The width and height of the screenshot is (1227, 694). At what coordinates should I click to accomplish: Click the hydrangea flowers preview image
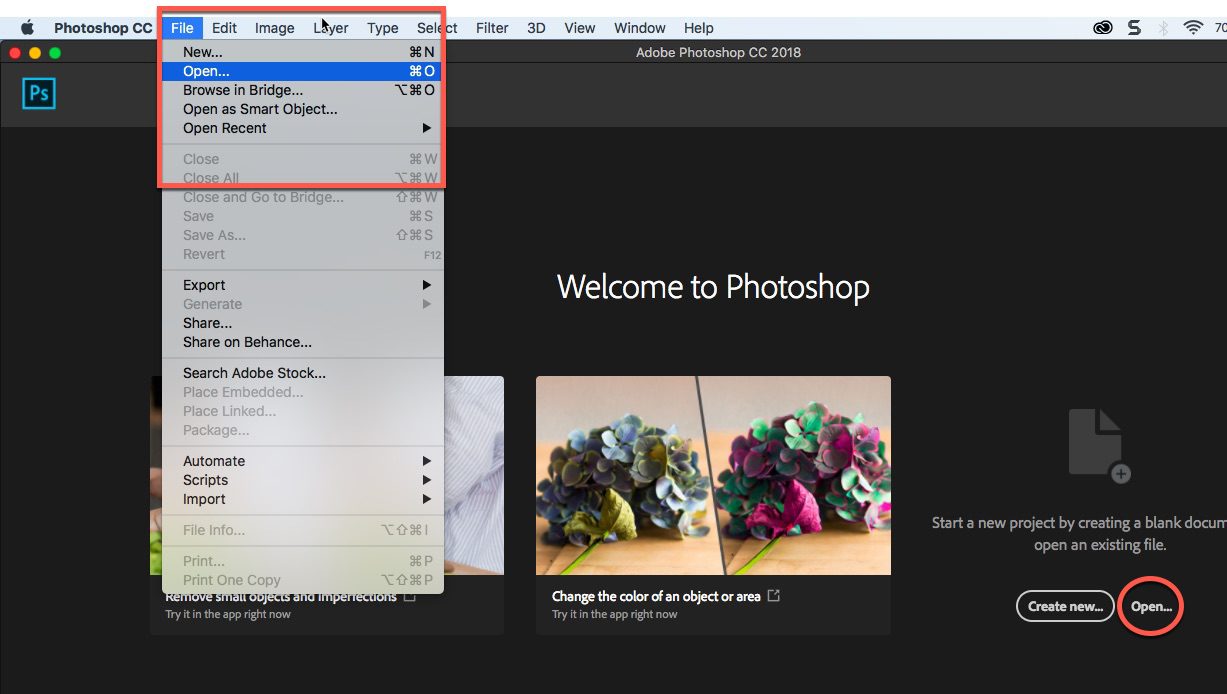point(713,475)
